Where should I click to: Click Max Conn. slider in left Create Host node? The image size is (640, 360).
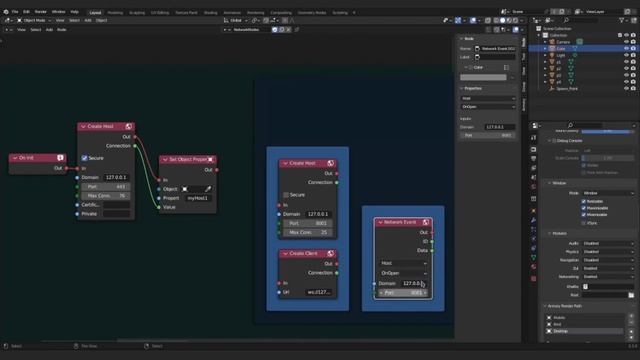[106, 196]
